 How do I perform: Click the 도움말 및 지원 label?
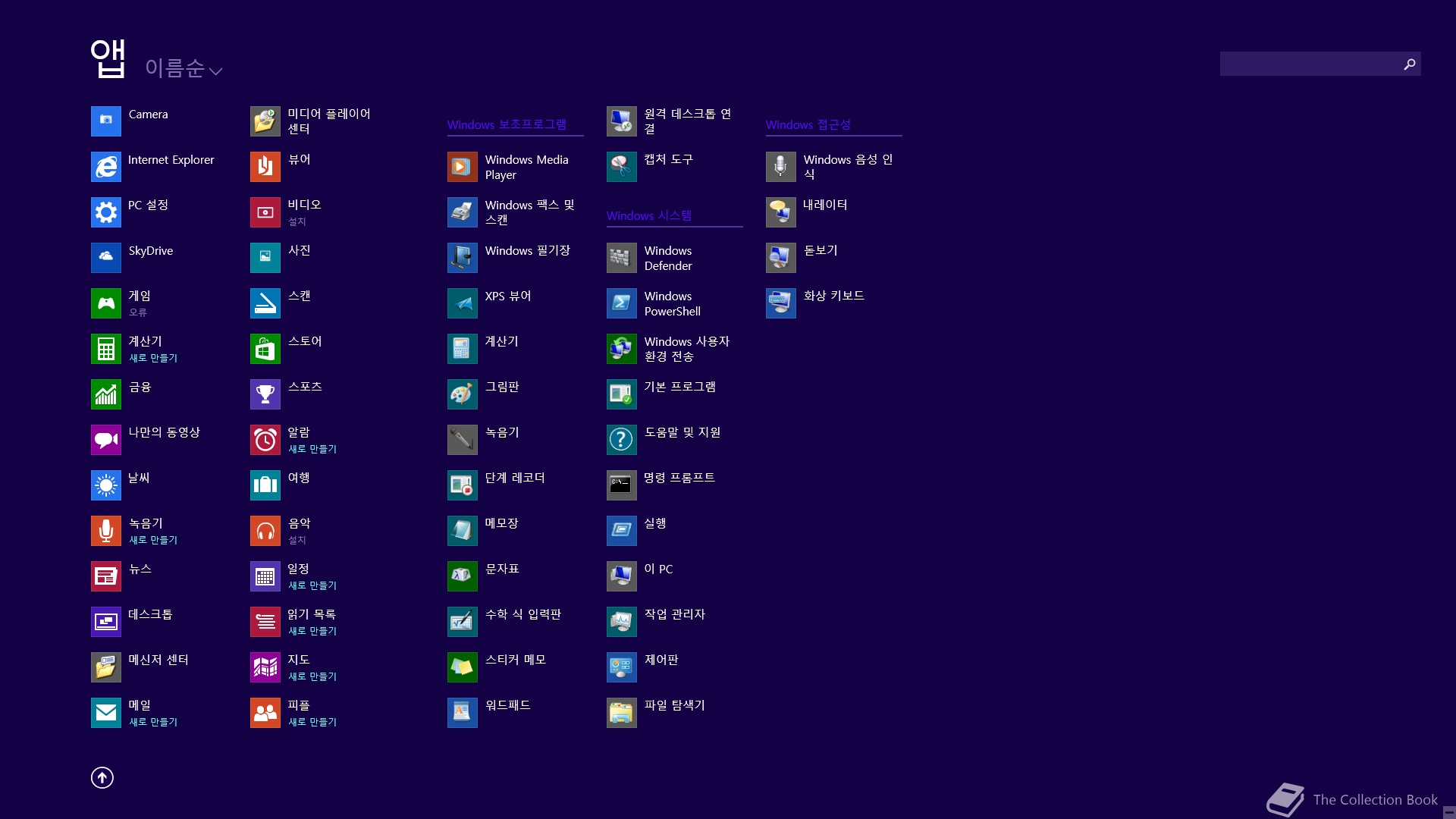(x=682, y=432)
